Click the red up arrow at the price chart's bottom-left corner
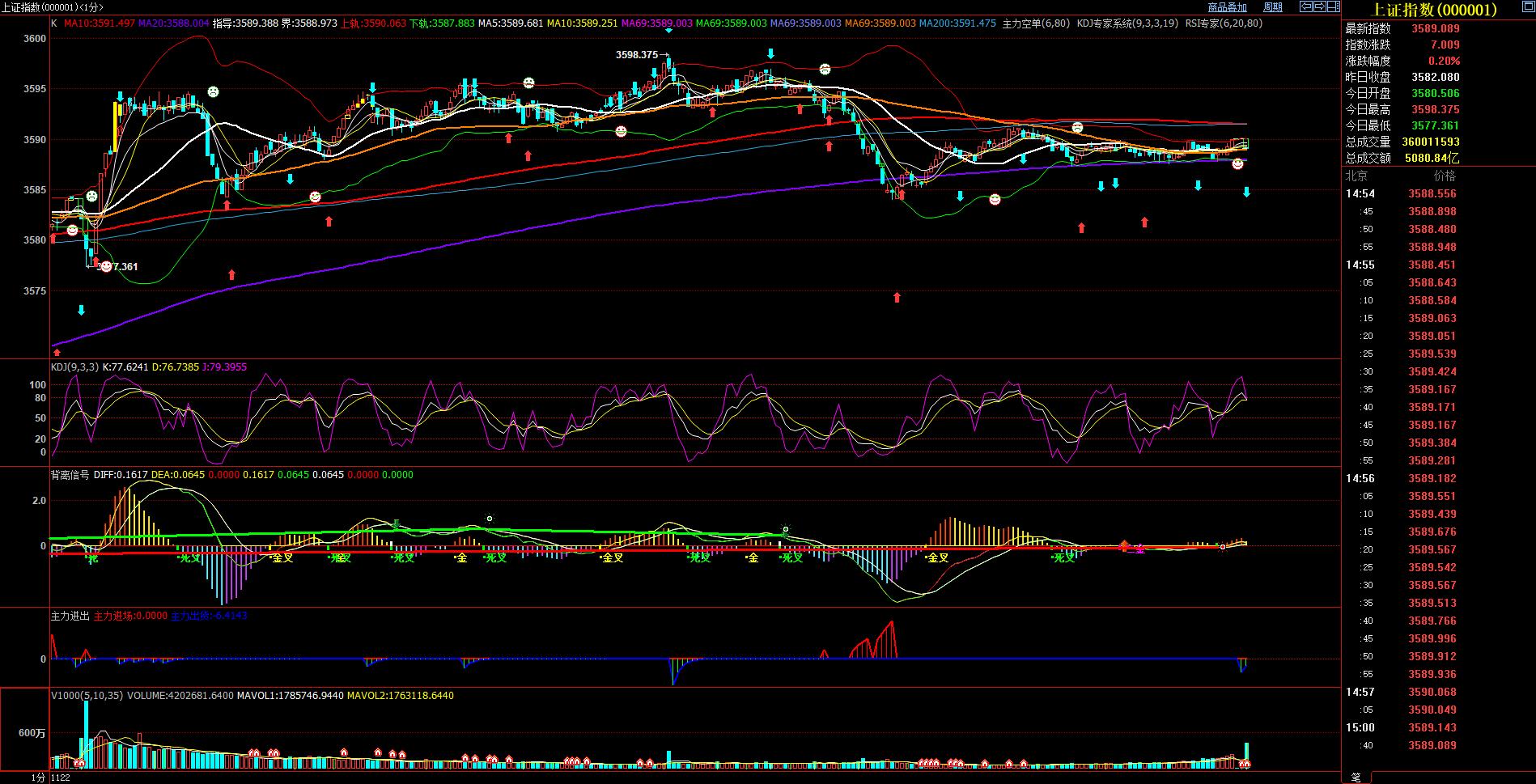Viewport: 1536px width, 784px height. (57, 352)
